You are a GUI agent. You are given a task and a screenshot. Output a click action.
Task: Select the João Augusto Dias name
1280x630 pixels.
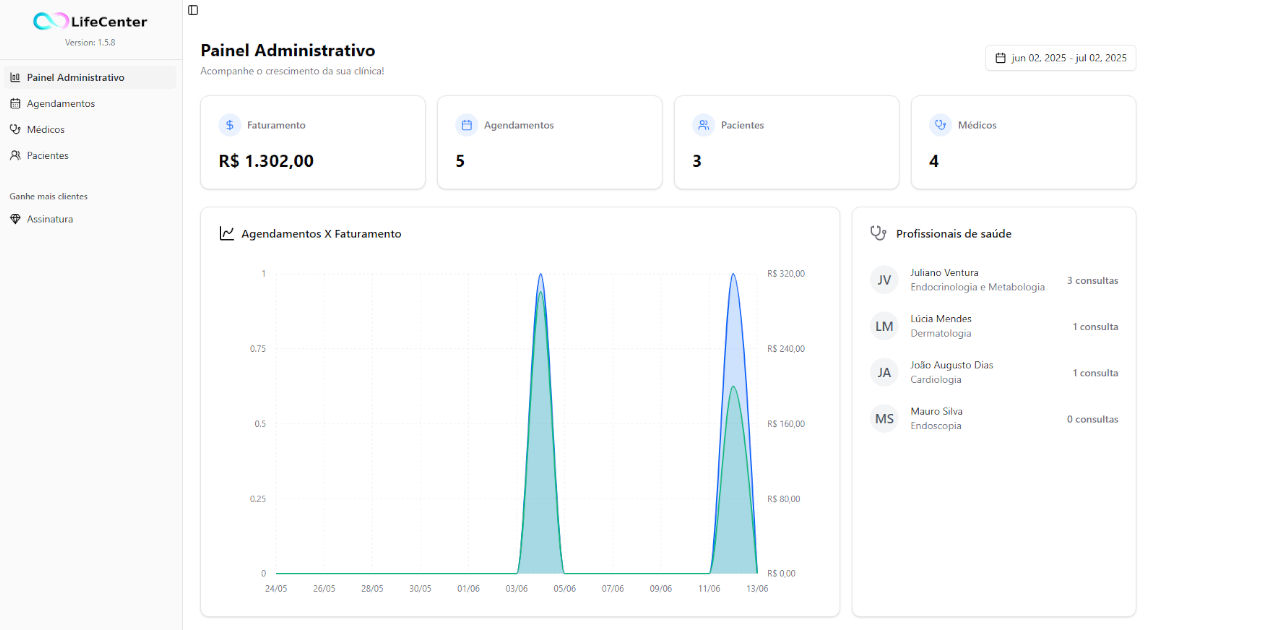coord(952,365)
